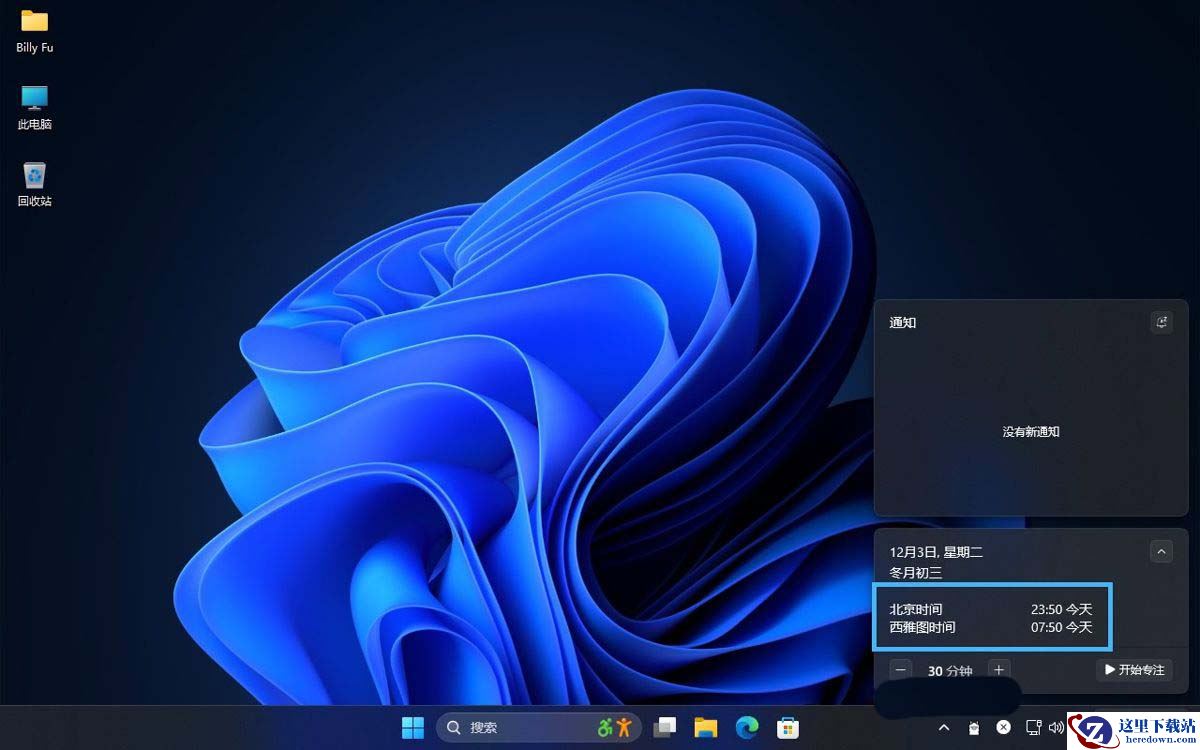Click the accessibility figures in search box
1200x750 pixels.
615,727
